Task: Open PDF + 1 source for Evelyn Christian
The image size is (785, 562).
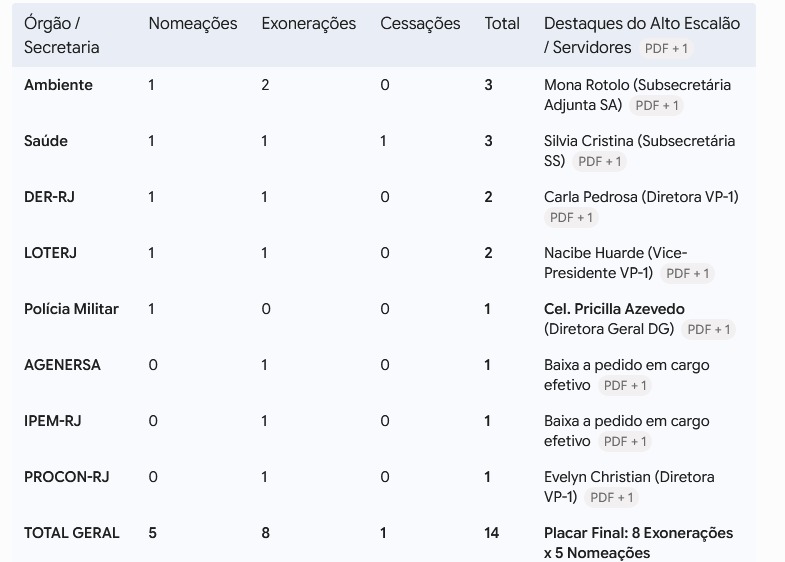Action: coord(611,498)
